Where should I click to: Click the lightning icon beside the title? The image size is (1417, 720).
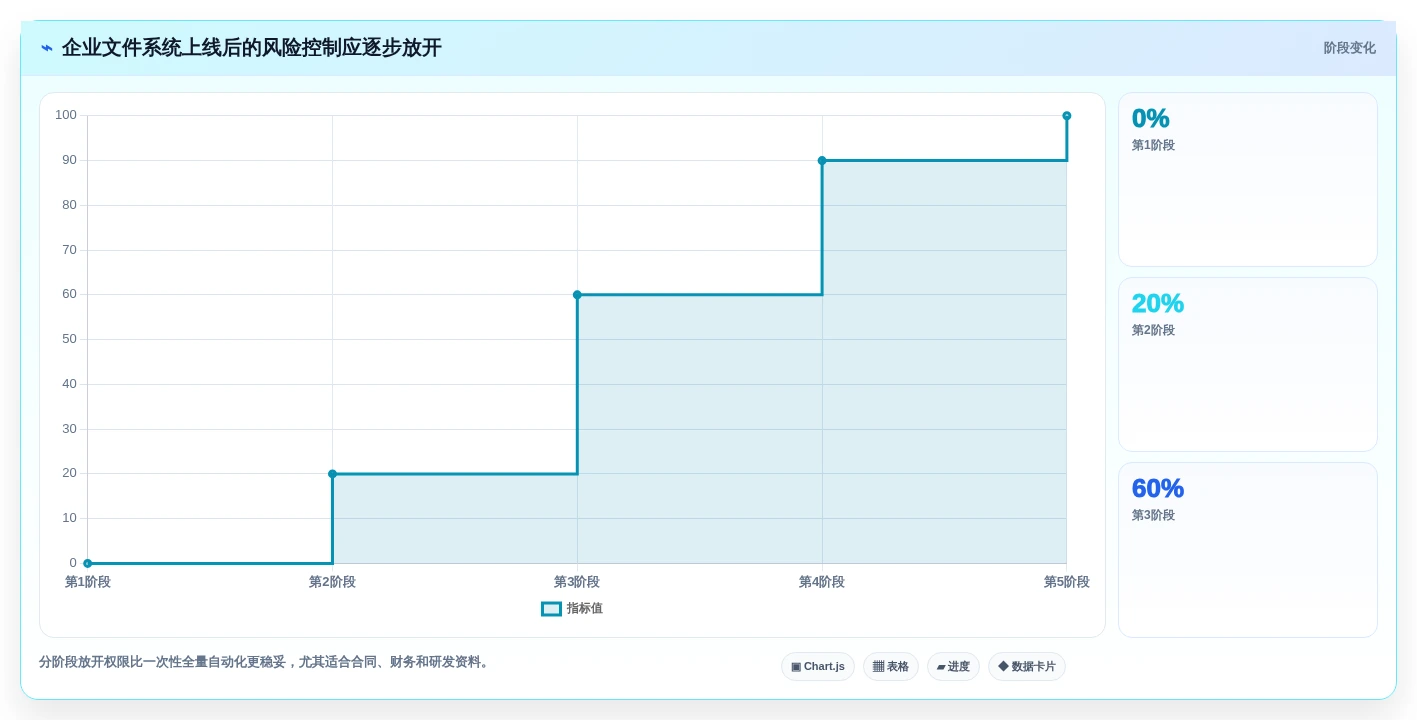[47, 48]
